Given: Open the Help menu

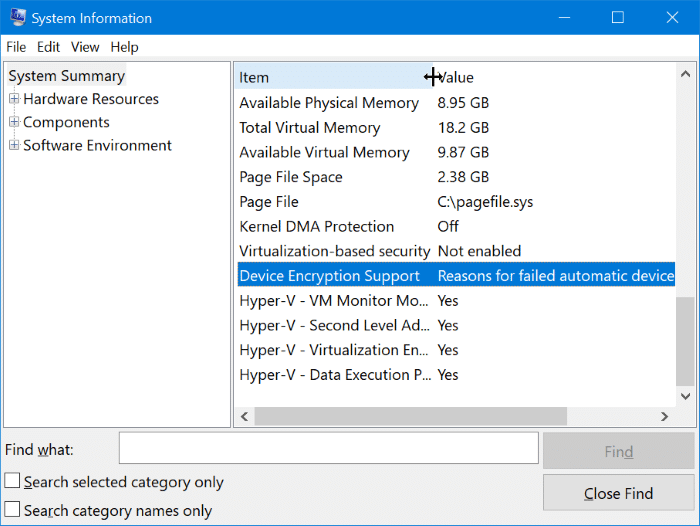Looking at the screenshot, I should point(125,47).
